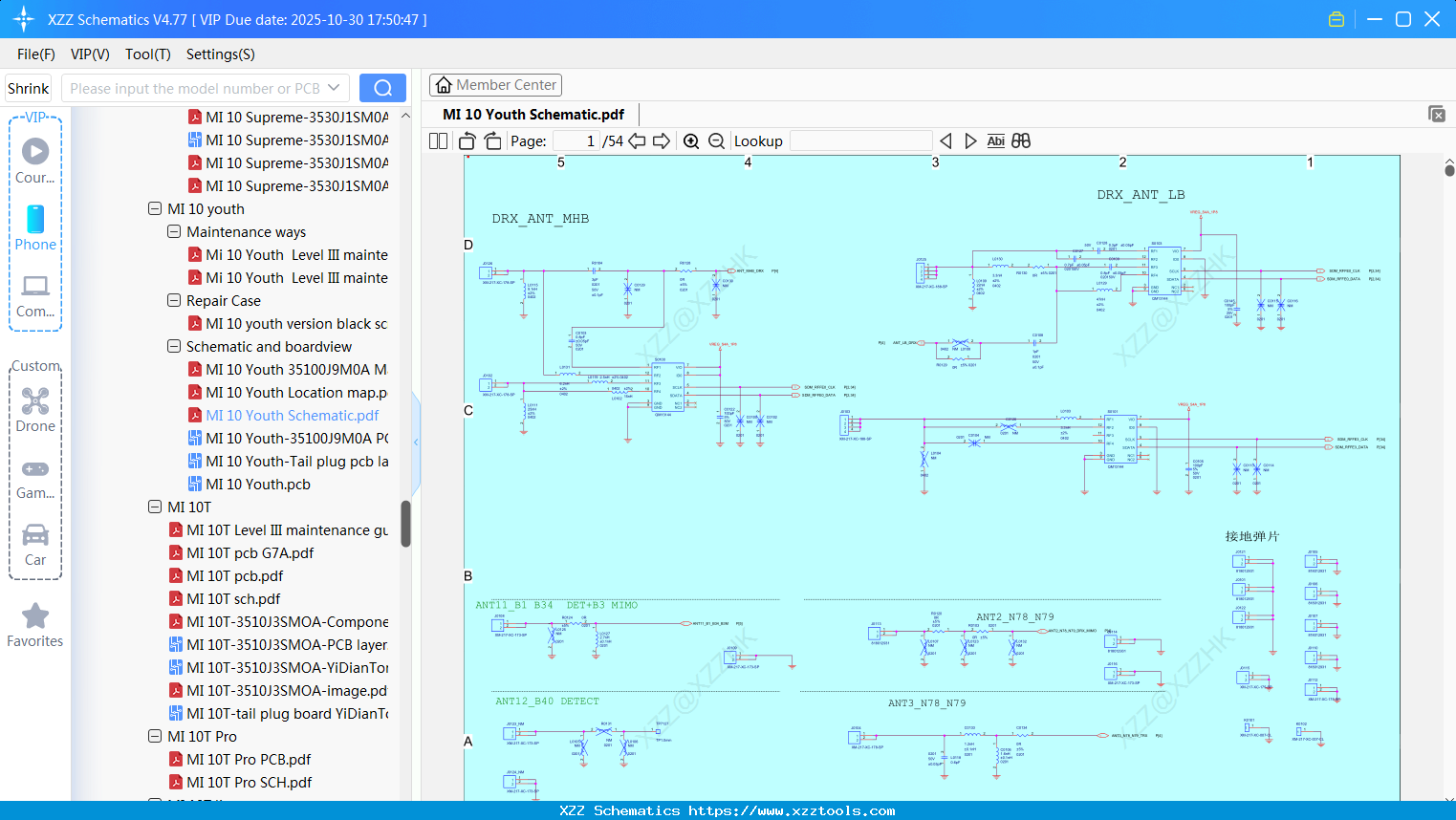Collapse the Maintenance ways node

click(x=174, y=231)
